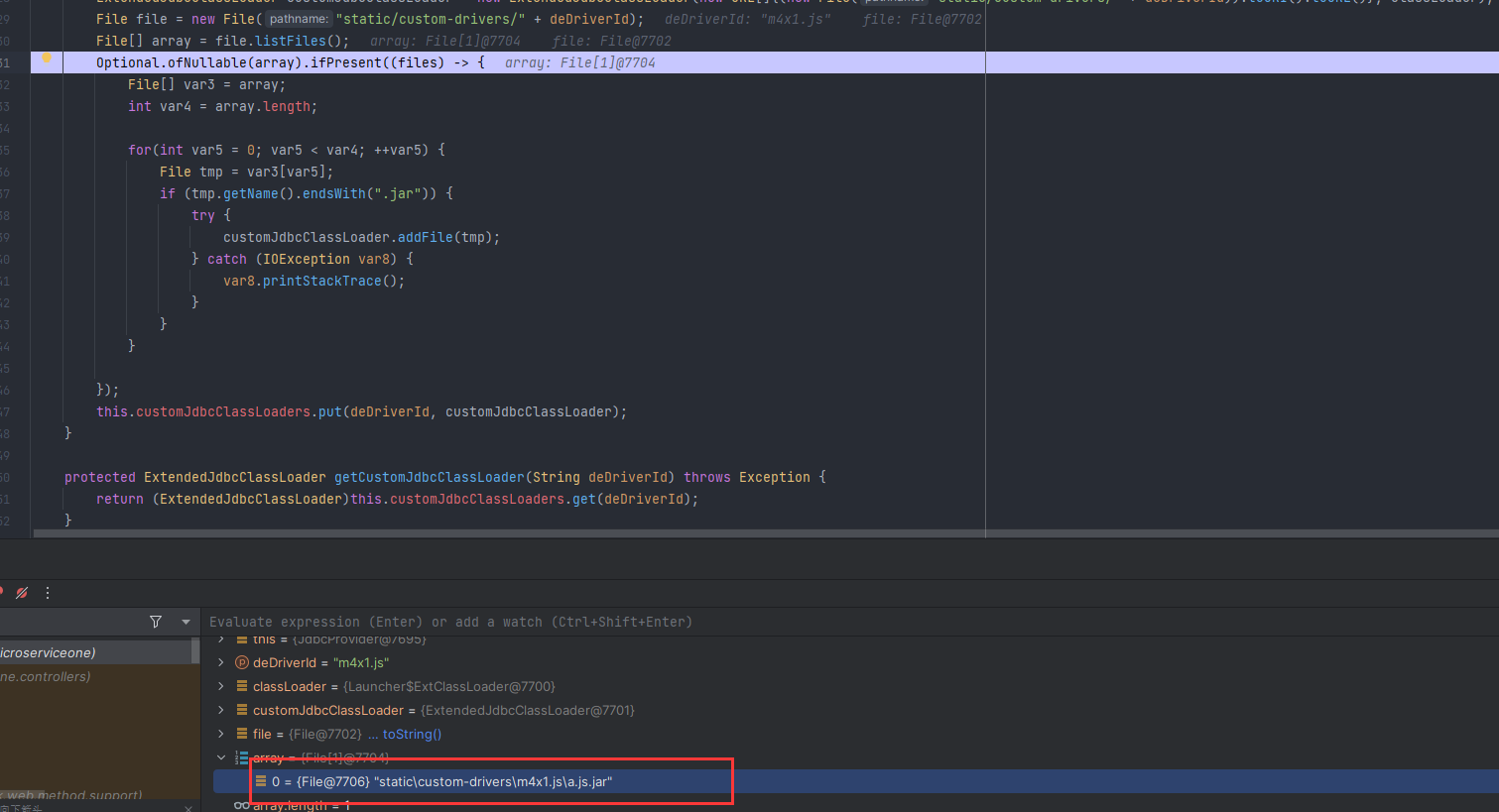
Task: Collapse the array variable node
Action: (221, 757)
